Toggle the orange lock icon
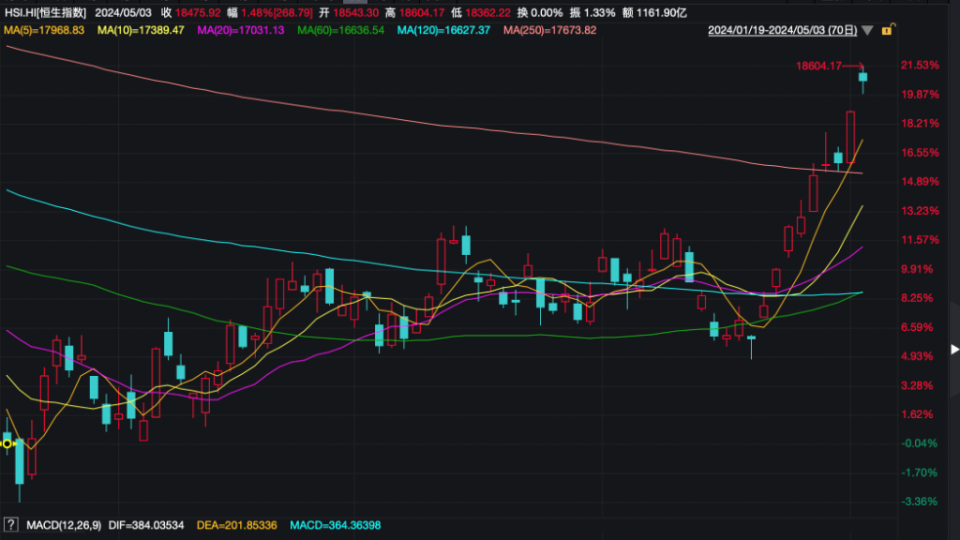960x540 pixels. pos(888,29)
